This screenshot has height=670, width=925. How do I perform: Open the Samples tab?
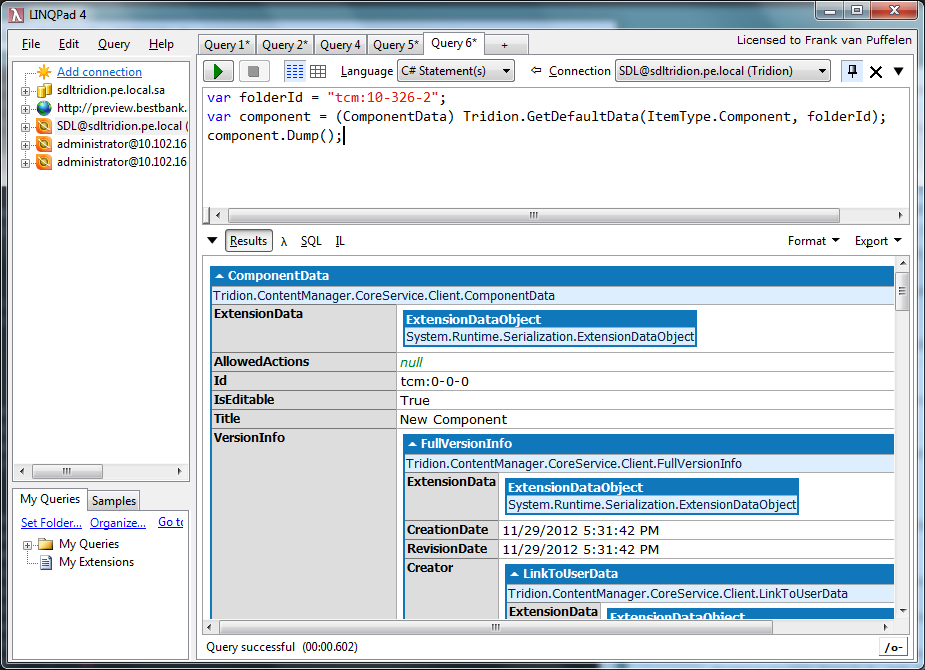(x=113, y=500)
